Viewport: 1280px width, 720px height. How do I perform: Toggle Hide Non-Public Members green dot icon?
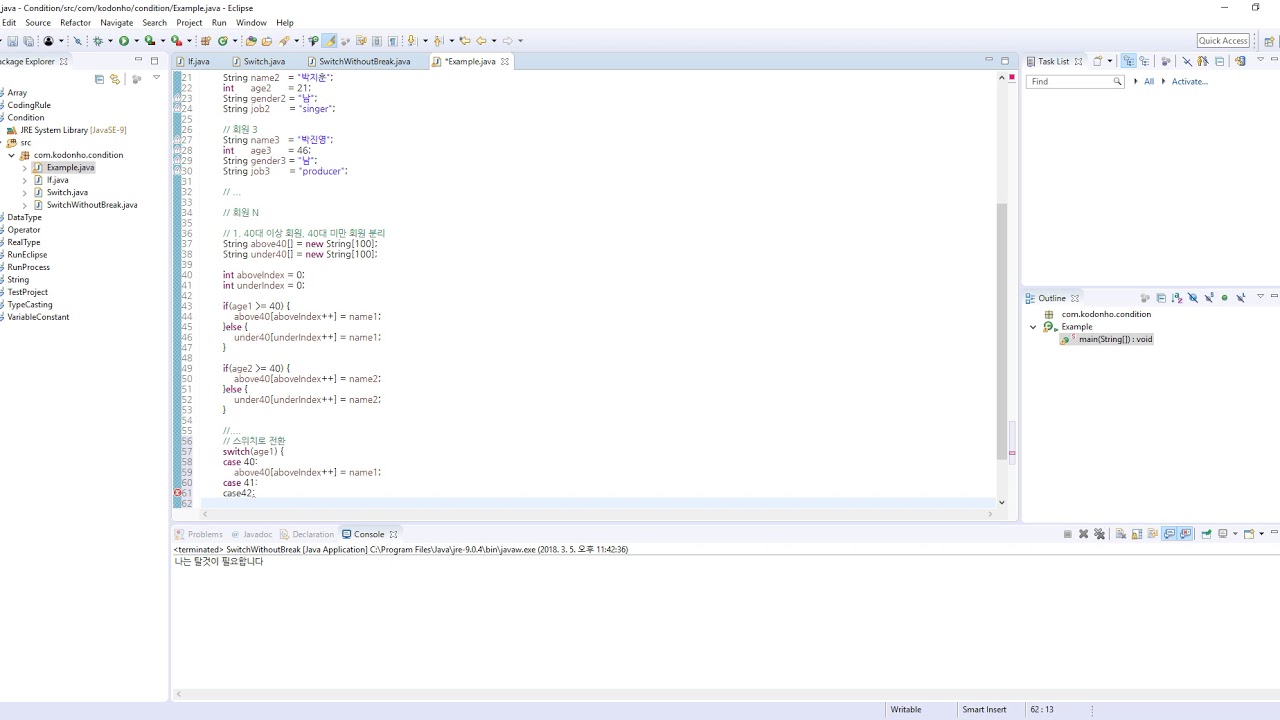tap(1224, 298)
